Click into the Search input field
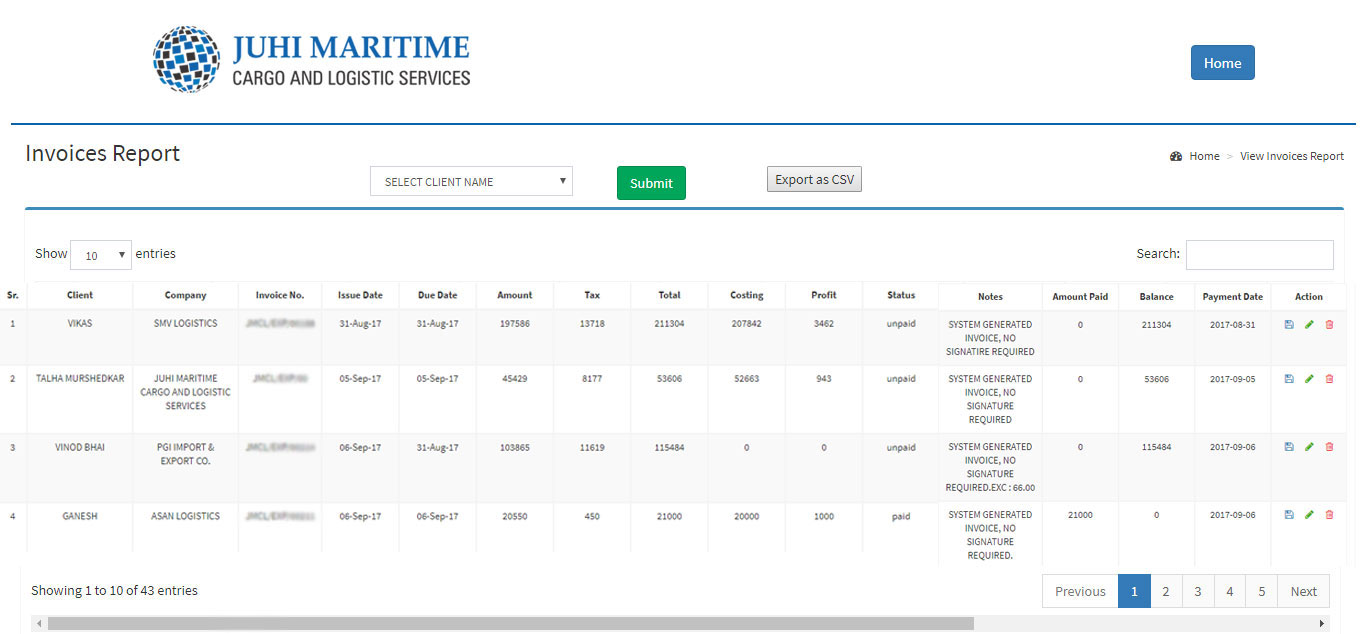The image size is (1366, 634). click(1259, 254)
